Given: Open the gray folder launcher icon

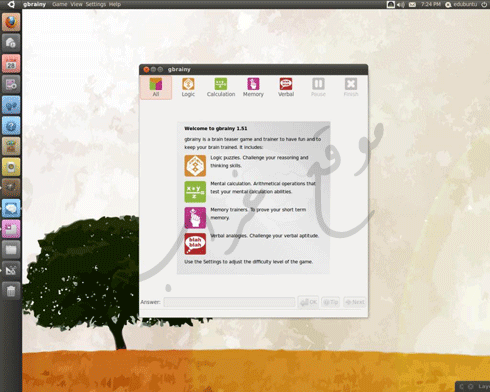Looking at the screenshot, I should click(11, 250).
